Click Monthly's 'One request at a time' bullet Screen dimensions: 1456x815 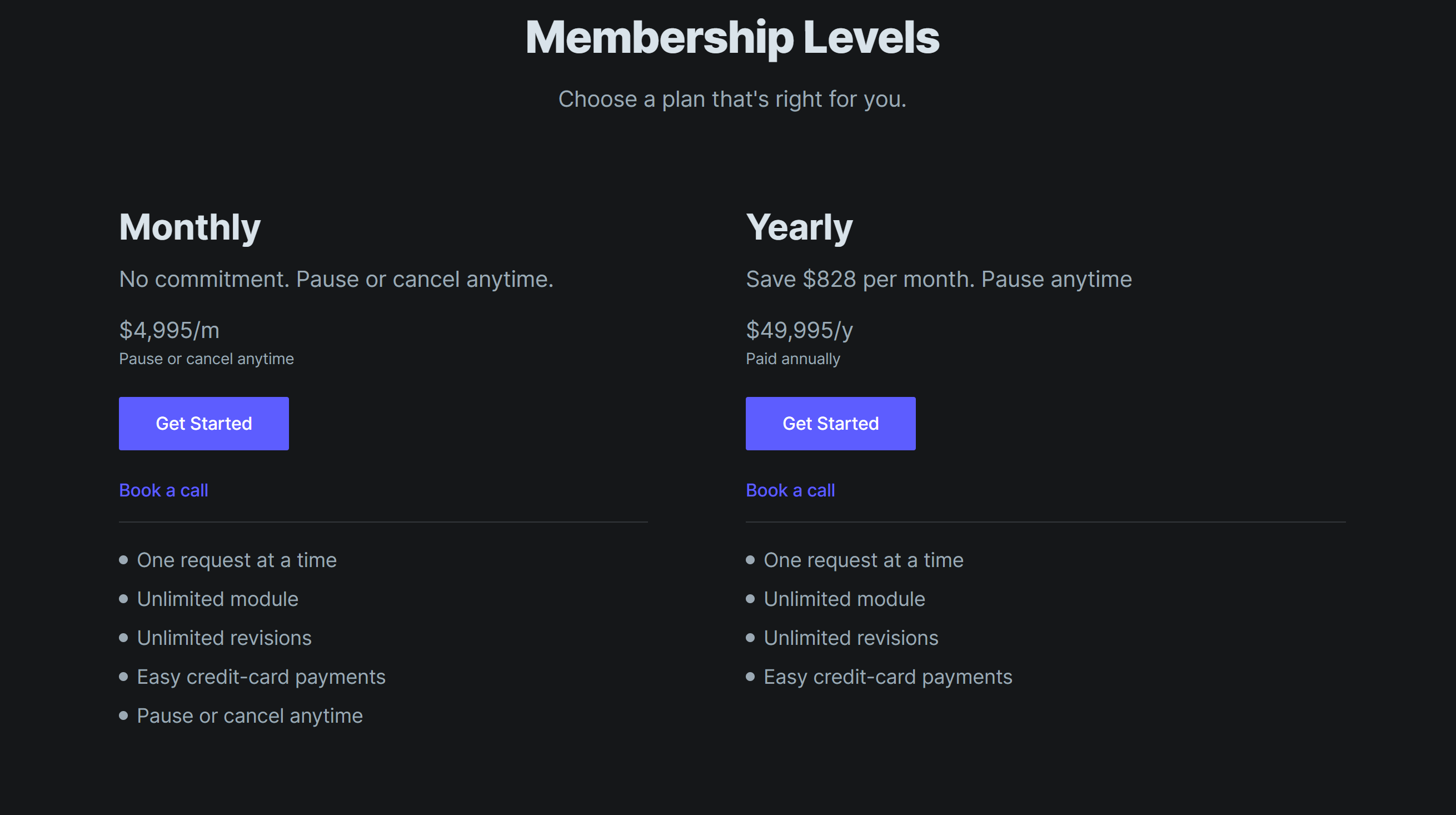pyautogui.click(x=236, y=560)
